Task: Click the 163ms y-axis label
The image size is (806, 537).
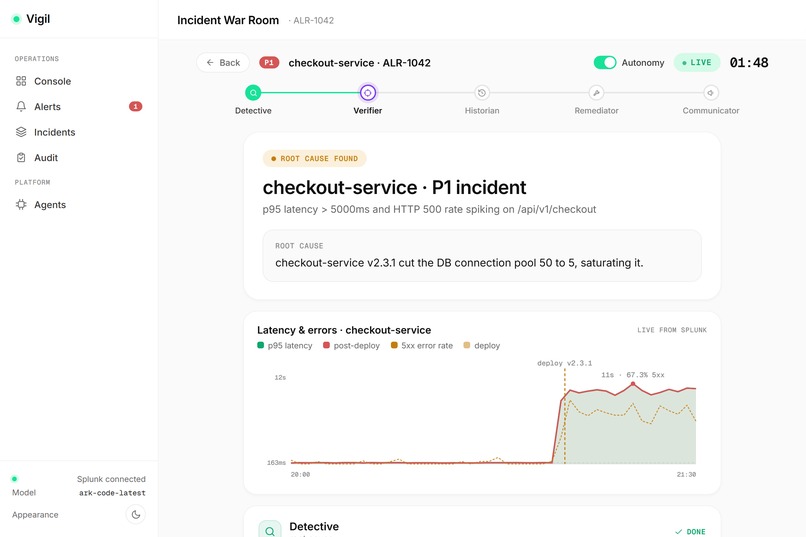Action: click(276, 463)
